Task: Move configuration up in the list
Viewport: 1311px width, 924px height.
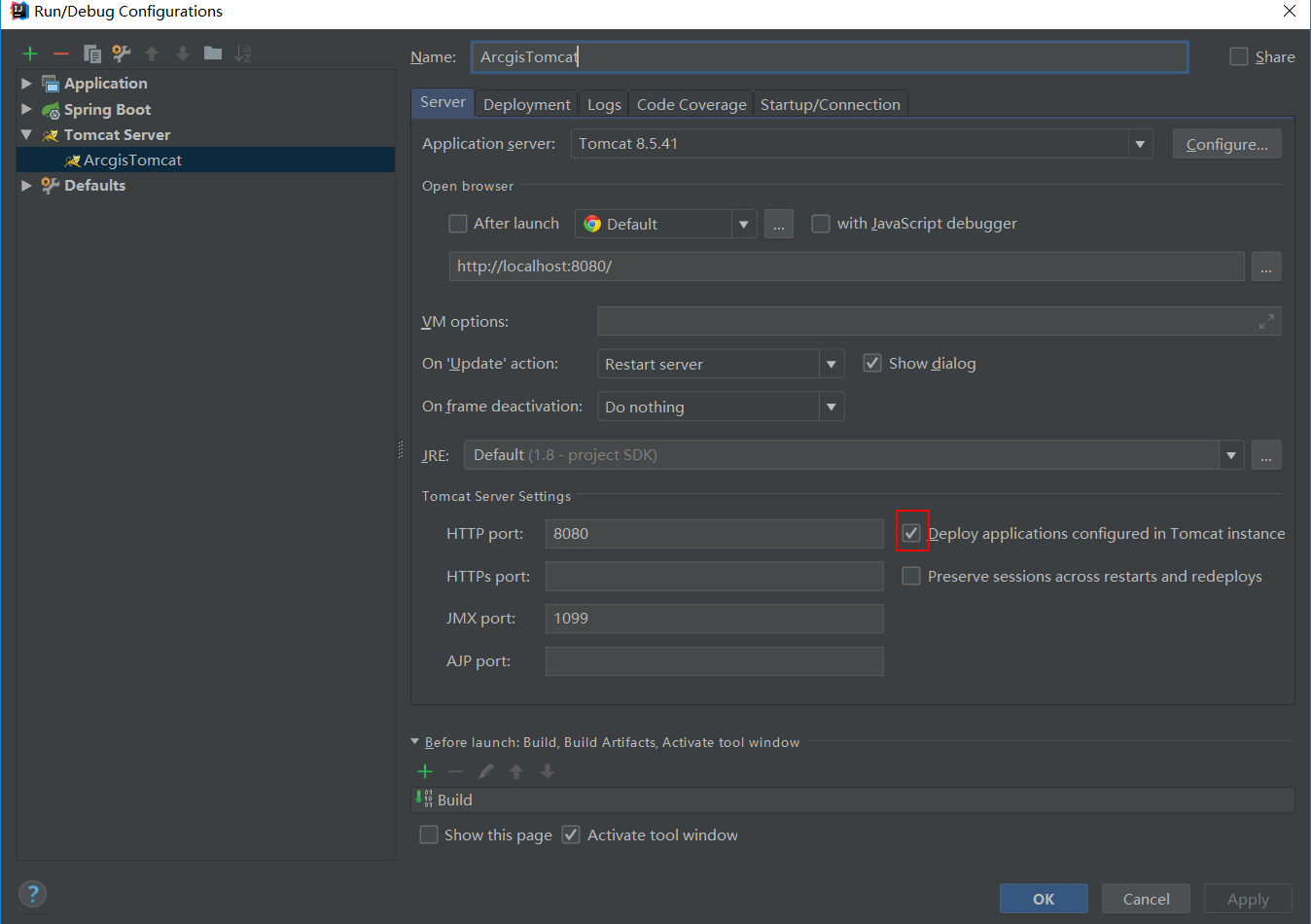Action: coord(152,53)
